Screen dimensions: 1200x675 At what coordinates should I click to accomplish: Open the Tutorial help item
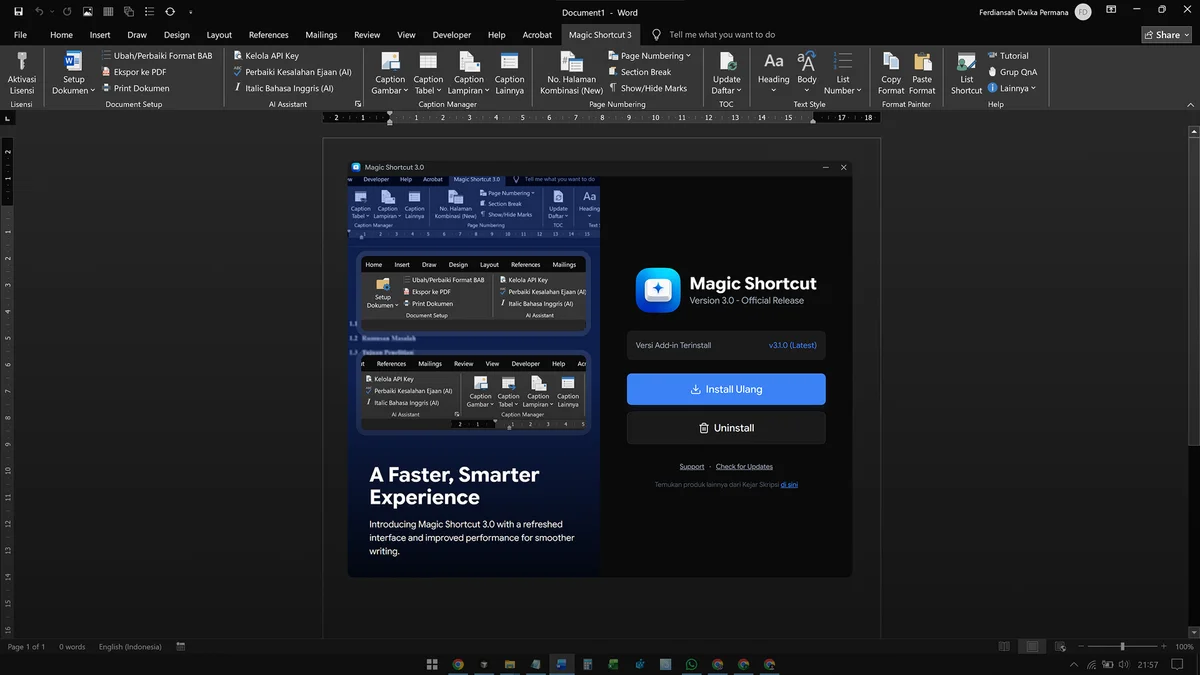pyautogui.click(x=1007, y=56)
